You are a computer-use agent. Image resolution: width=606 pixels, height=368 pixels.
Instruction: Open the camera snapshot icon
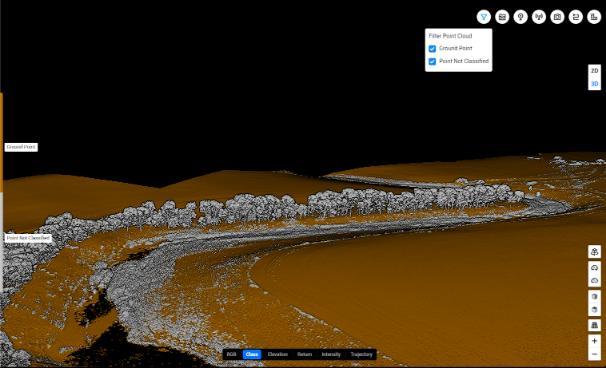tap(557, 17)
